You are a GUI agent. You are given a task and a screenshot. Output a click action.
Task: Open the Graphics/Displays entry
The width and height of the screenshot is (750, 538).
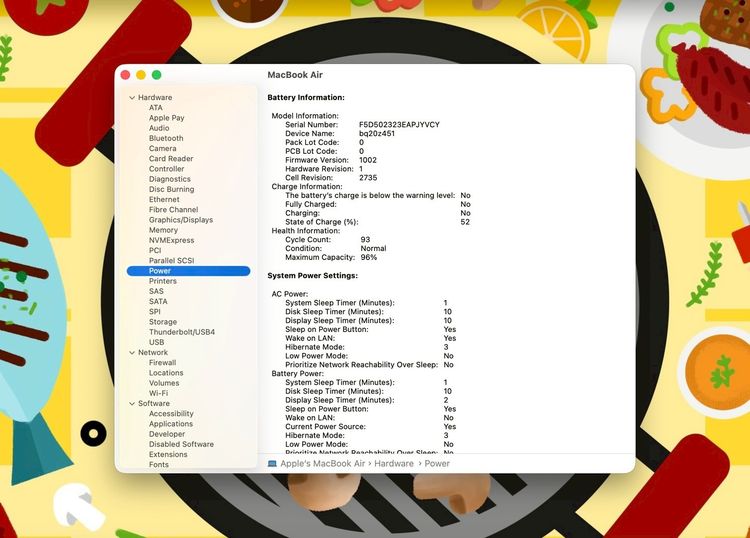(x=180, y=220)
